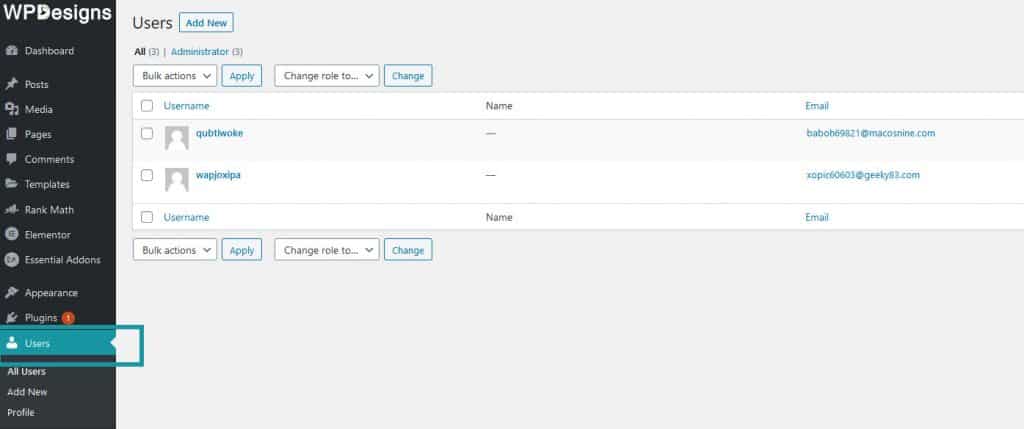Click the avatar thumbnail of wapjoxipa
The height and width of the screenshot is (429, 1024).
177,180
